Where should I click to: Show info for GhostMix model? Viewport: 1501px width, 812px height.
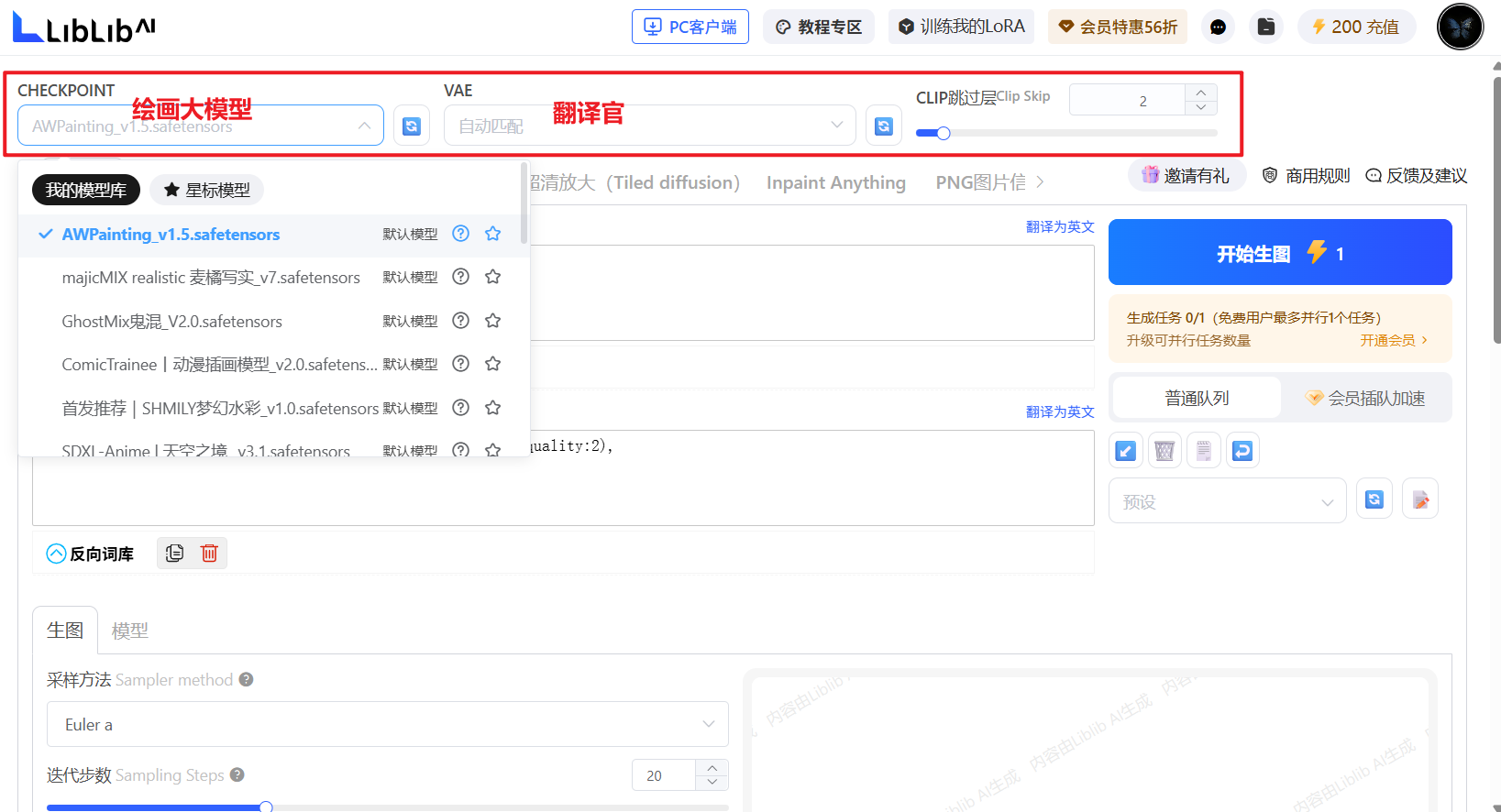point(461,321)
